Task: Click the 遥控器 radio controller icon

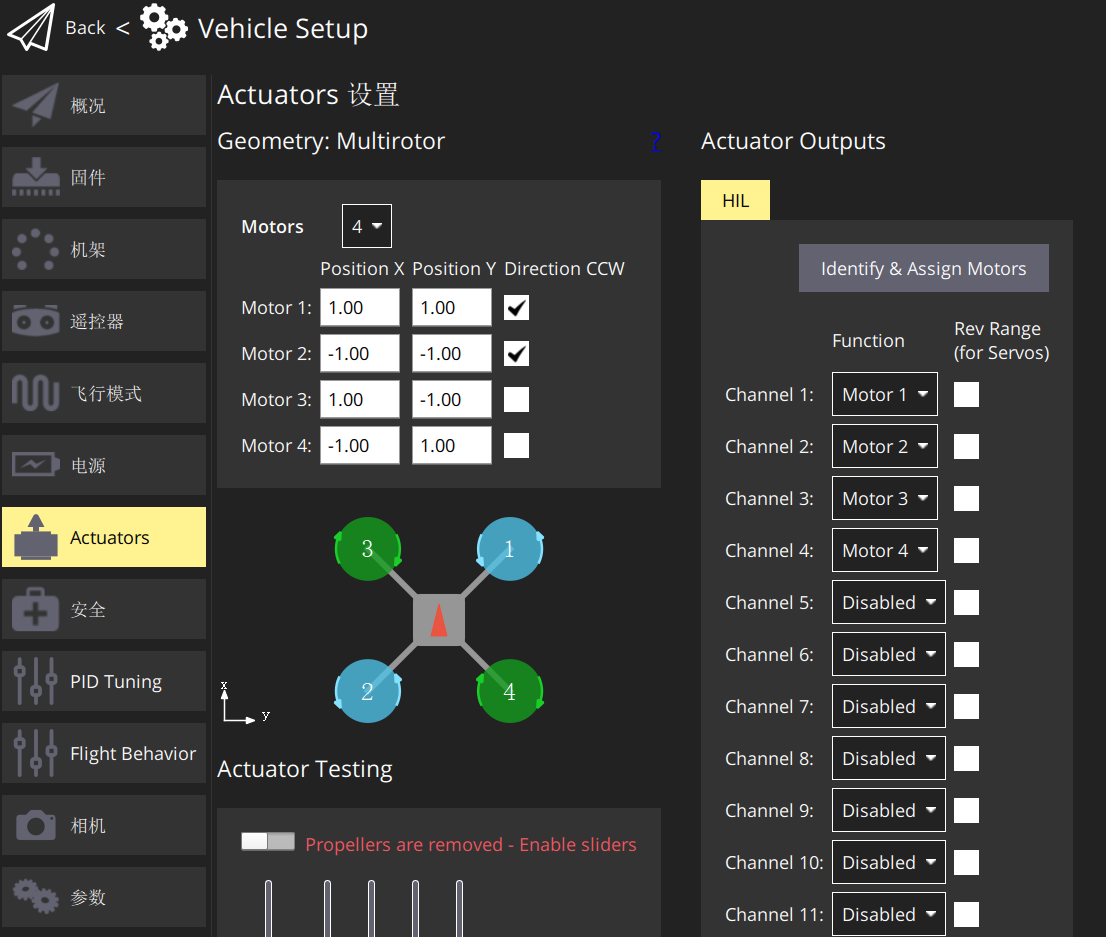Action: click(35, 321)
